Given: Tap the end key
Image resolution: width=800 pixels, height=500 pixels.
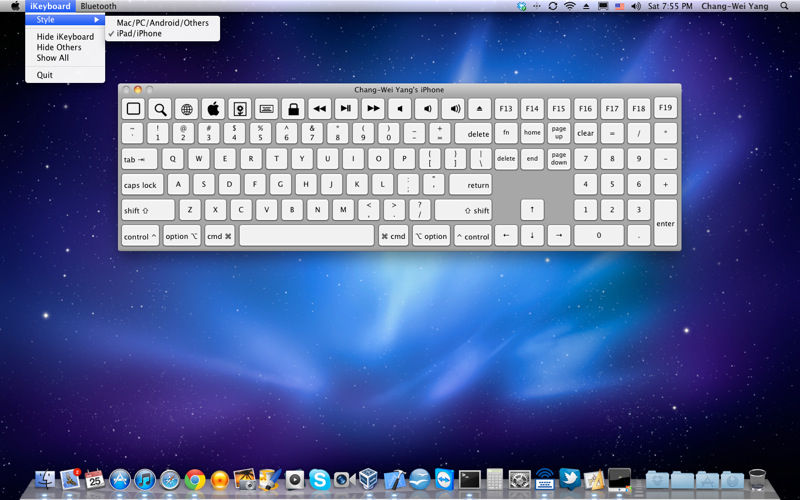Looking at the screenshot, I should [x=532, y=159].
